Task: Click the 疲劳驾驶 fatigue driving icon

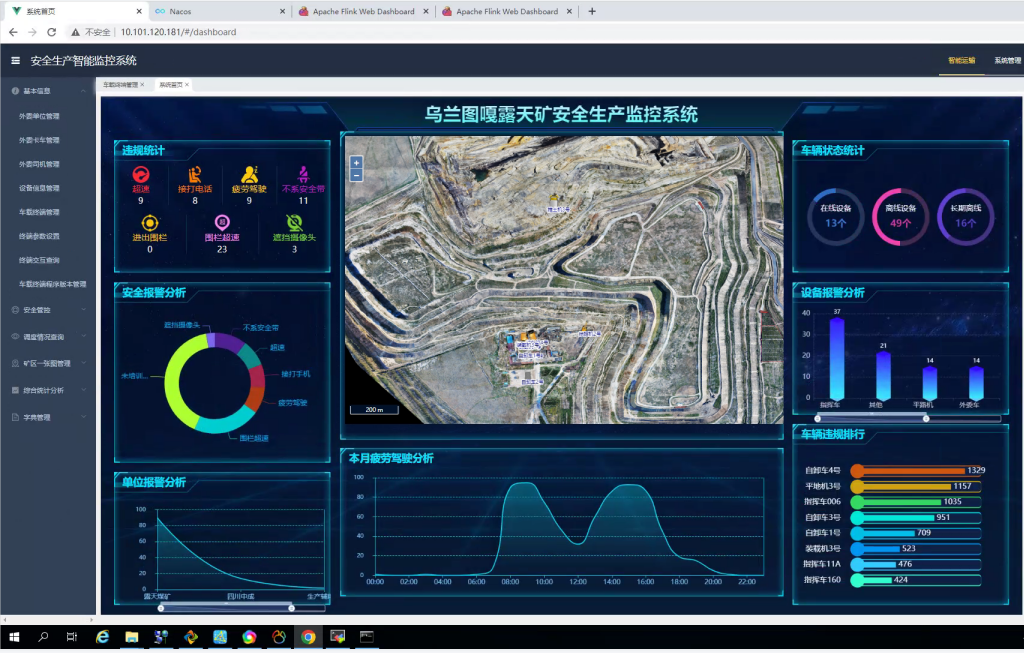Action: [249, 174]
